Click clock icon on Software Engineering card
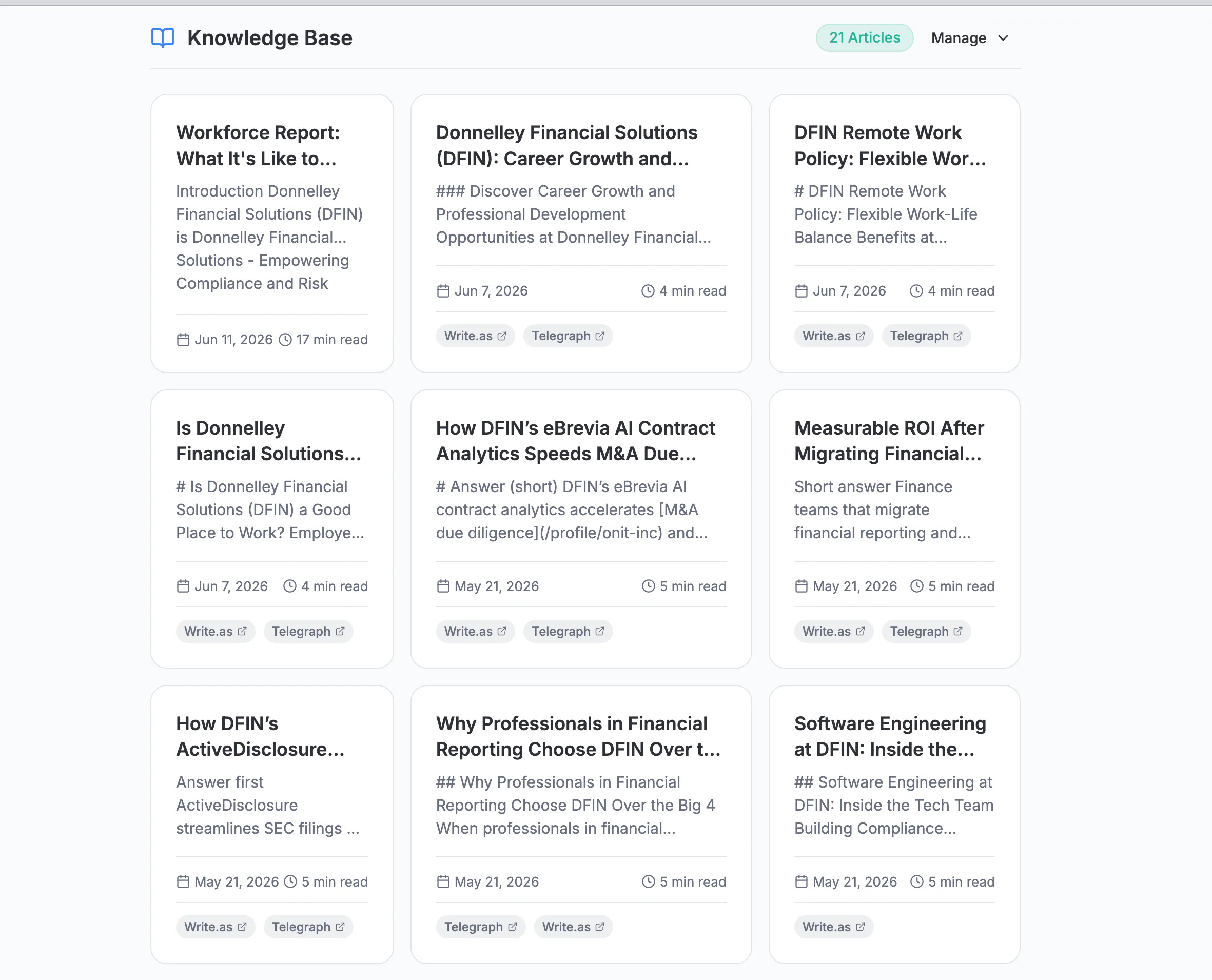This screenshot has height=980, width=1212. click(x=917, y=882)
